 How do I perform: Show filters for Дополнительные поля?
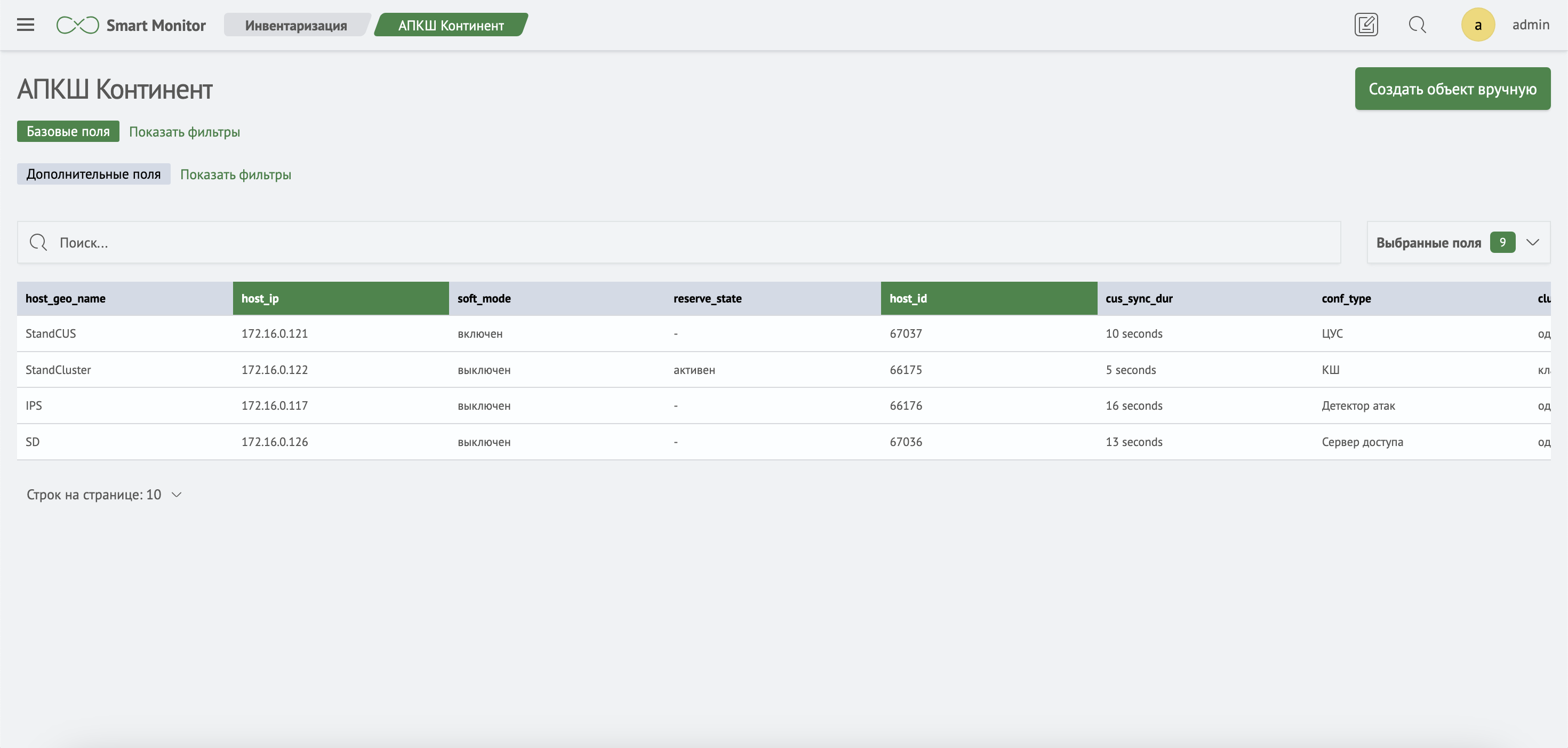[236, 175]
